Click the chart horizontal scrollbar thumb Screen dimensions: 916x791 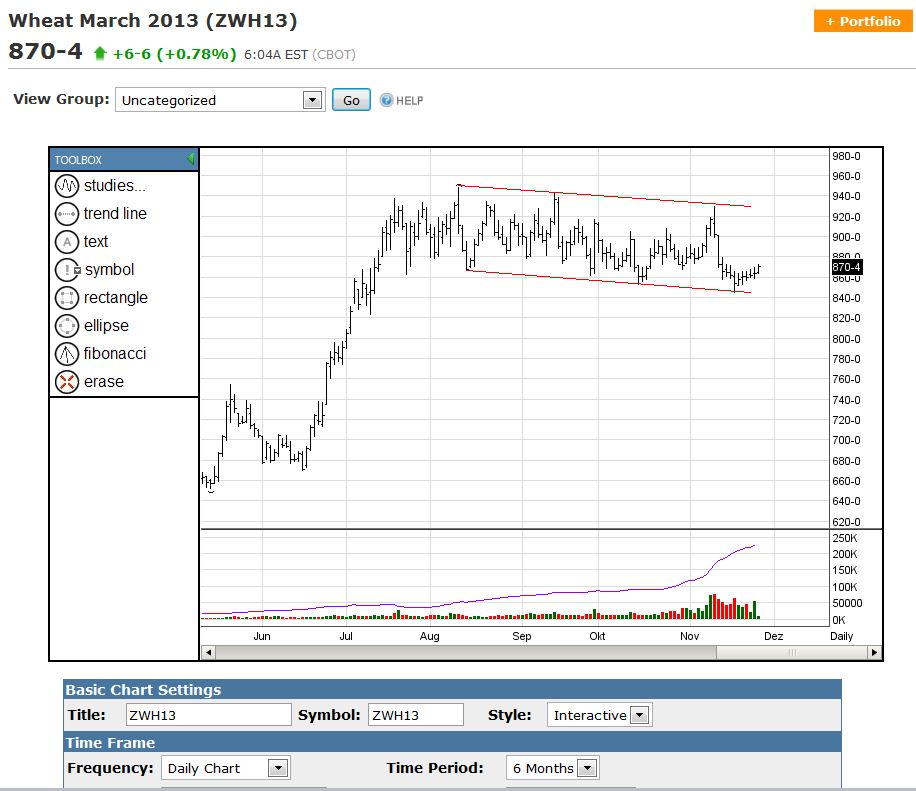click(x=792, y=652)
